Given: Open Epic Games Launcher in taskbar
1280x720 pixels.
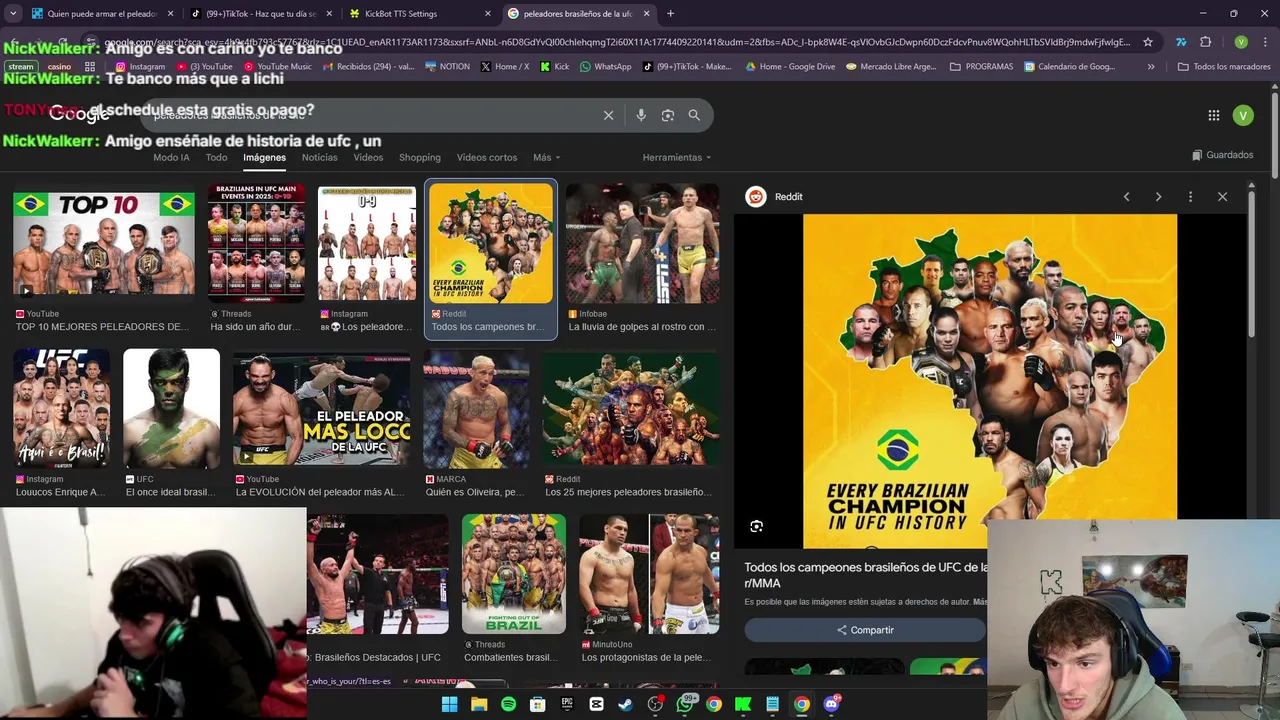Looking at the screenshot, I should (567, 704).
